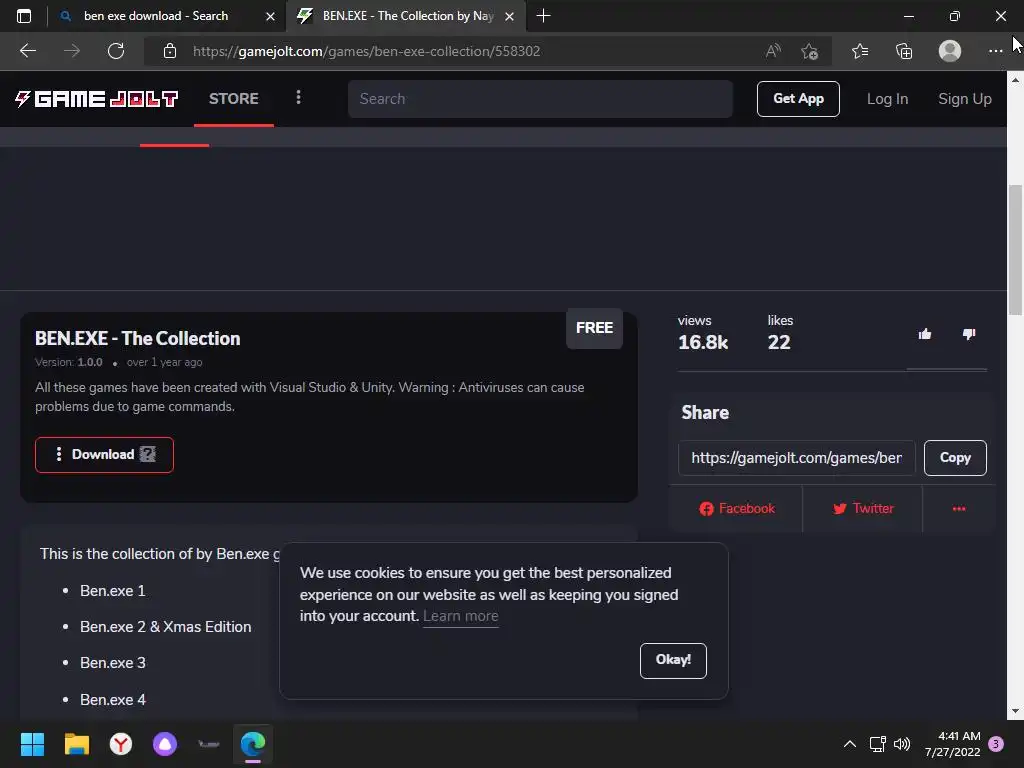Screen dimensions: 1024x768
Task: Add this page to favorites star icon
Action: [810, 51]
